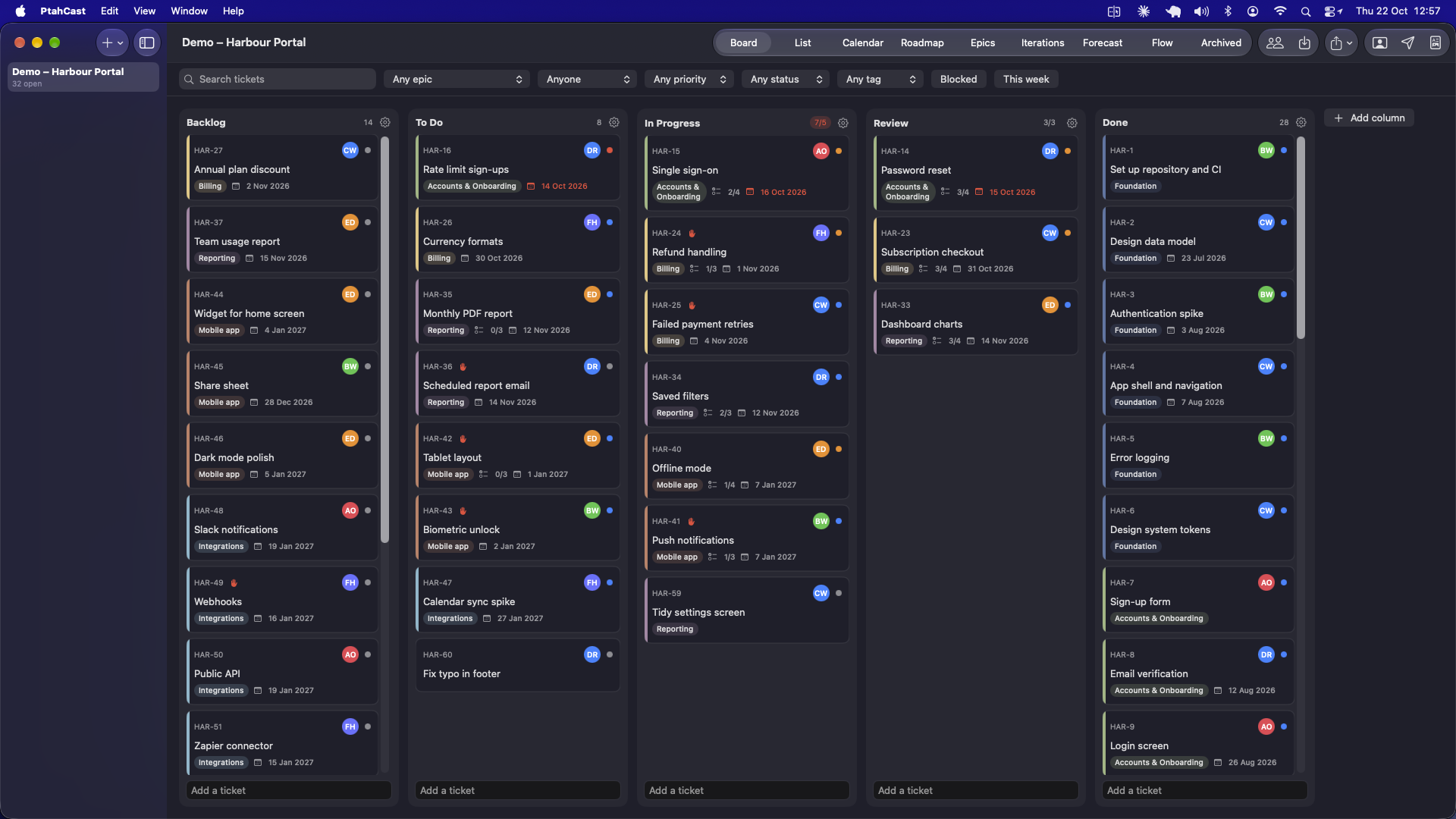The height and width of the screenshot is (819, 1456).
Task: Click the Backlog column scrollbar
Action: point(384,341)
